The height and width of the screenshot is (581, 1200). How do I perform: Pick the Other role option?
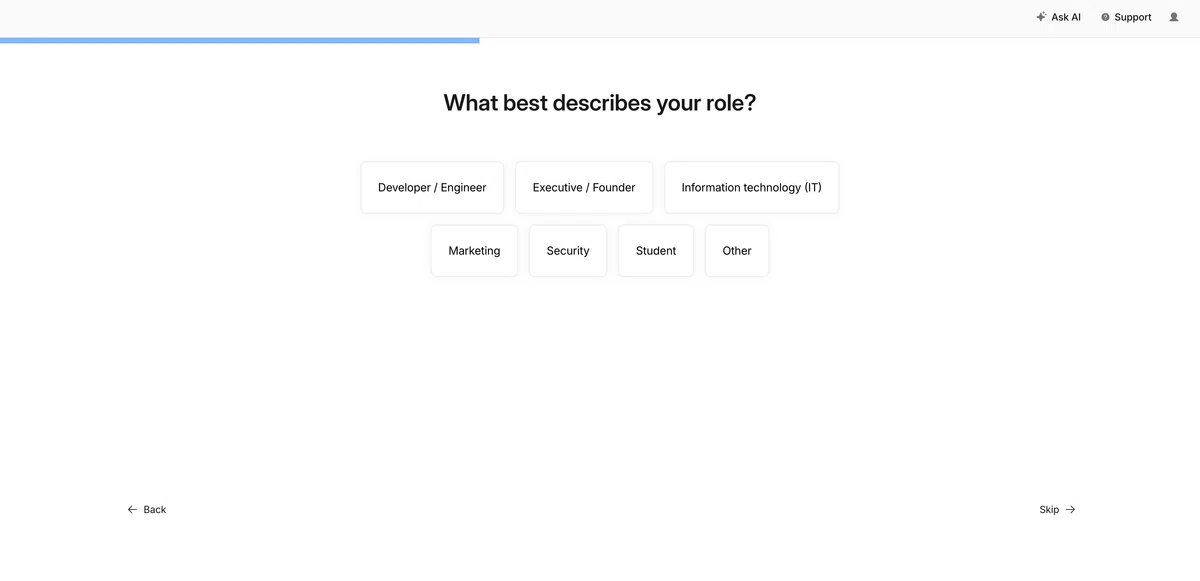pos(737,251)
